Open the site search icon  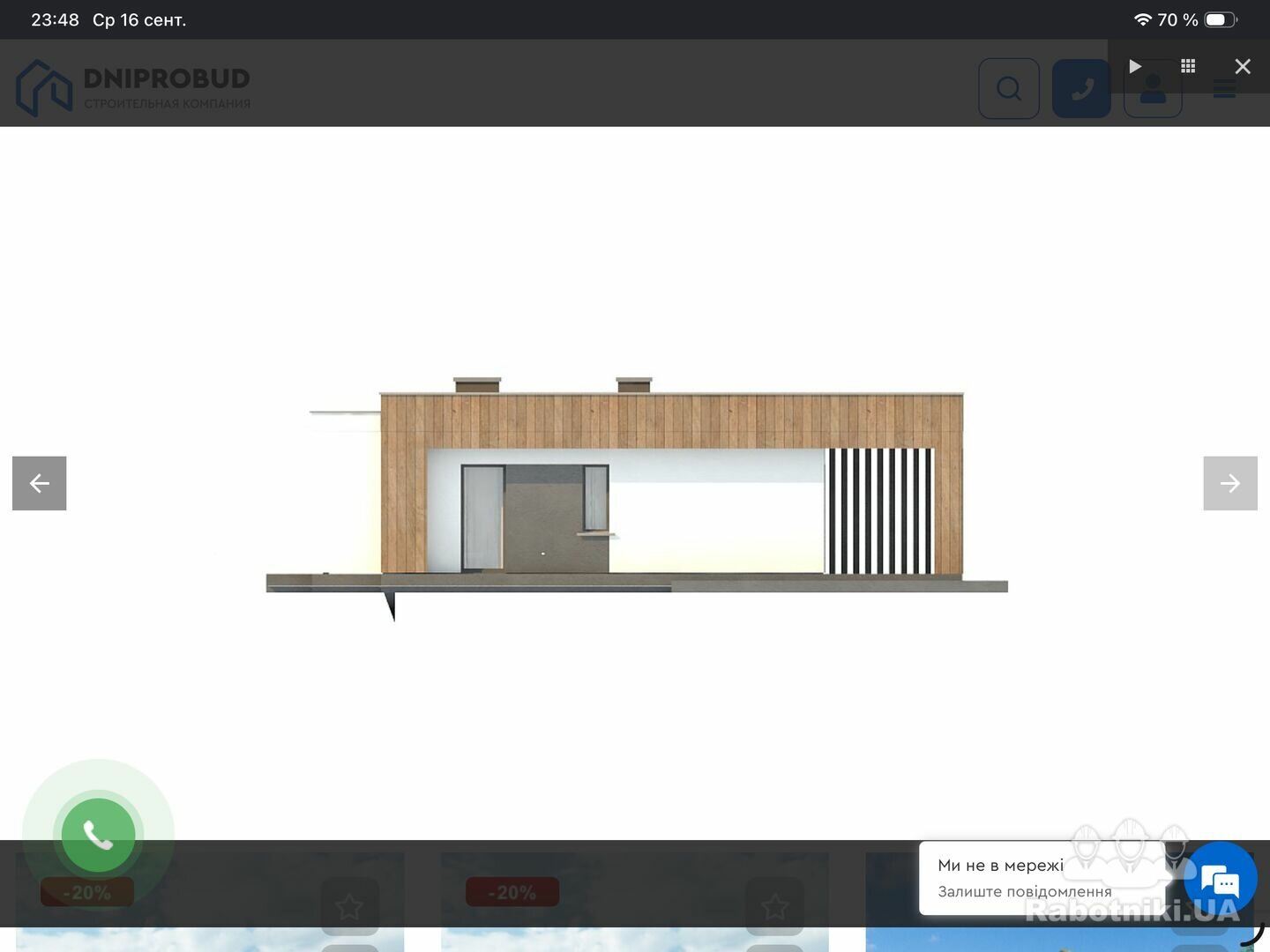coord(1009,88)
